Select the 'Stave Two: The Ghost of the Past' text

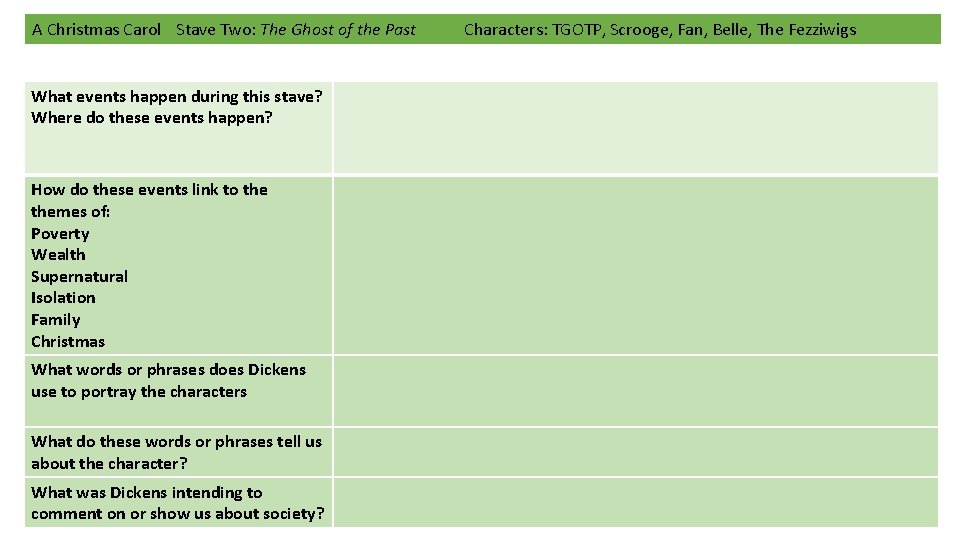[296, 29]
